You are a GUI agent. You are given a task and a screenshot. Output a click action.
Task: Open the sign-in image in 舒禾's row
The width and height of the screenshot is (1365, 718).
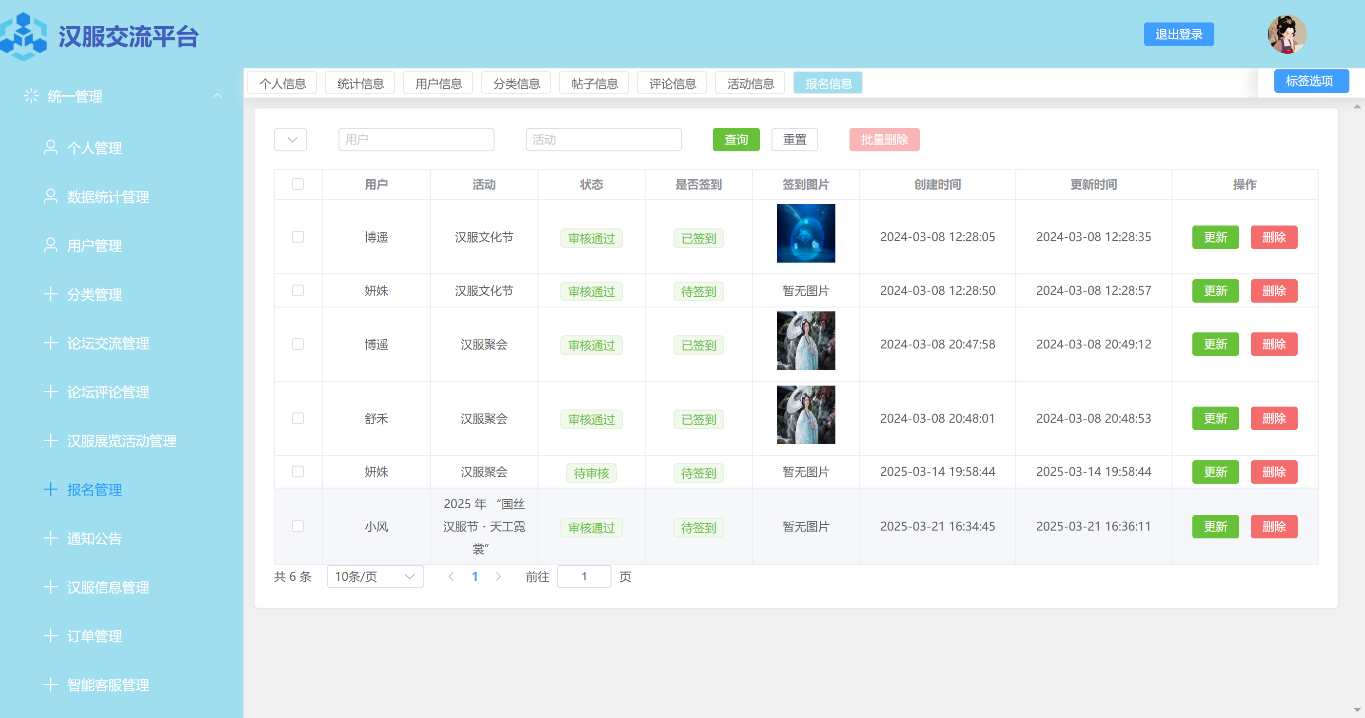(806, 415)
